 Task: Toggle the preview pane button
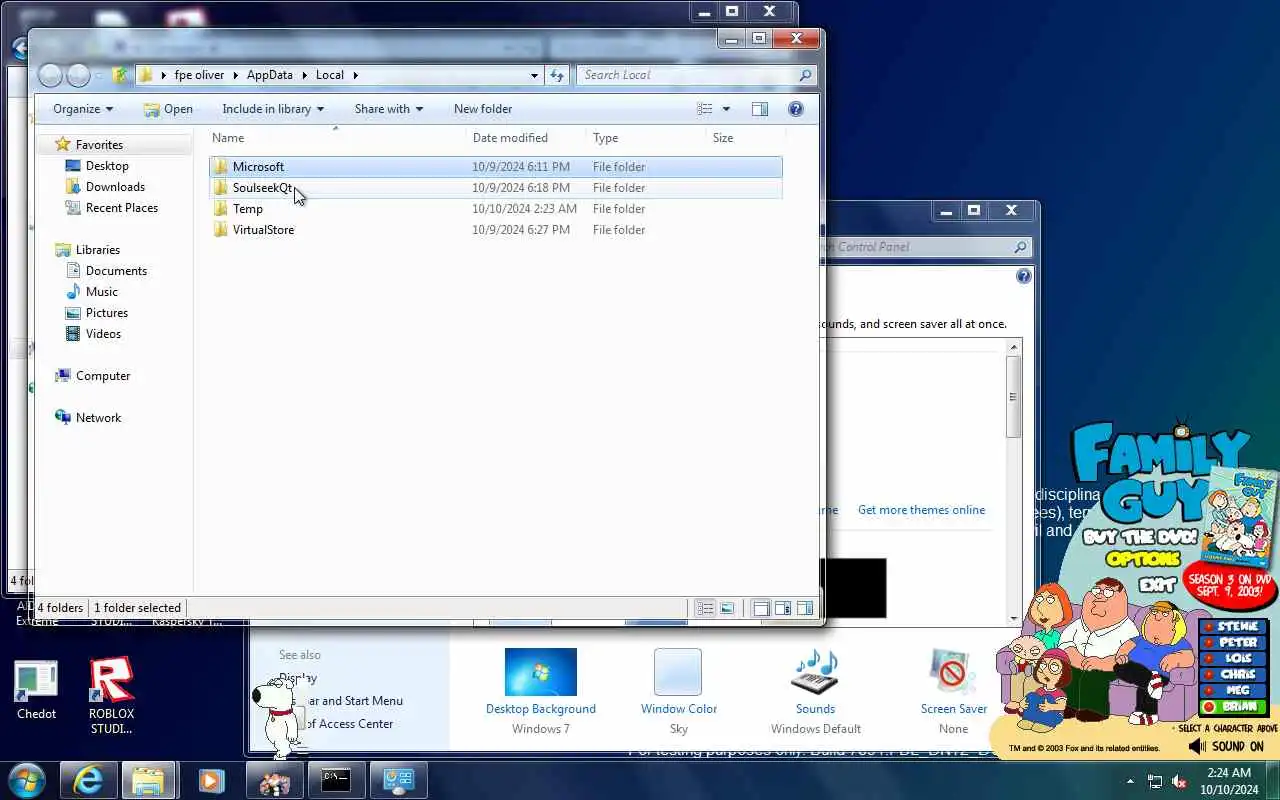click(760, 109)
